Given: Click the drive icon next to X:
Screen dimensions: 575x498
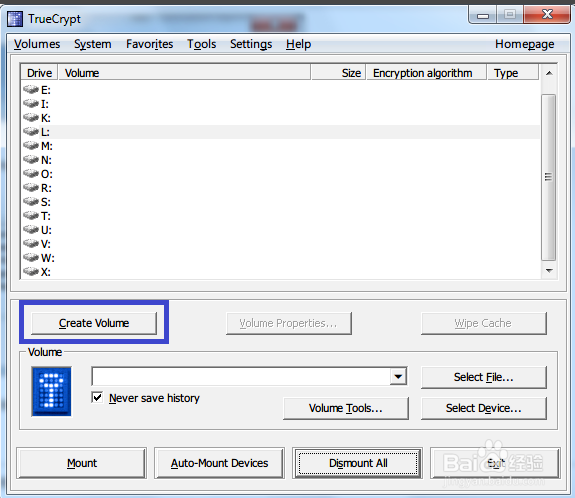Looking at the screenshot, I should tap(31, 271).
